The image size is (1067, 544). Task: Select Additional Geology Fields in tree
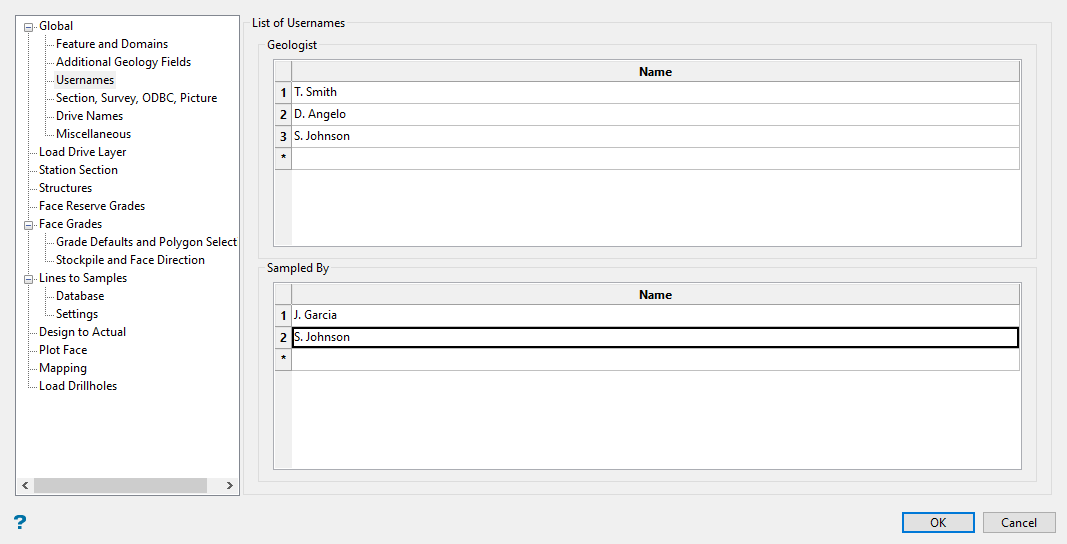click(x=123, y=62)
